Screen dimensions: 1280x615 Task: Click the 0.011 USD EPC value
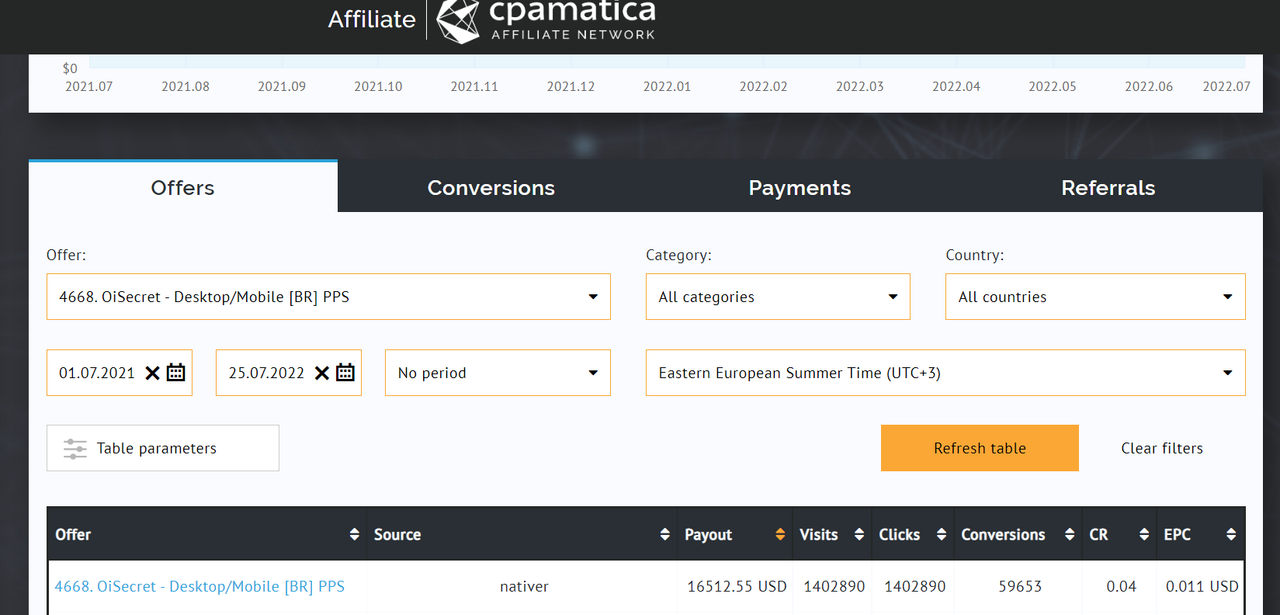(x=1202, y=587)
